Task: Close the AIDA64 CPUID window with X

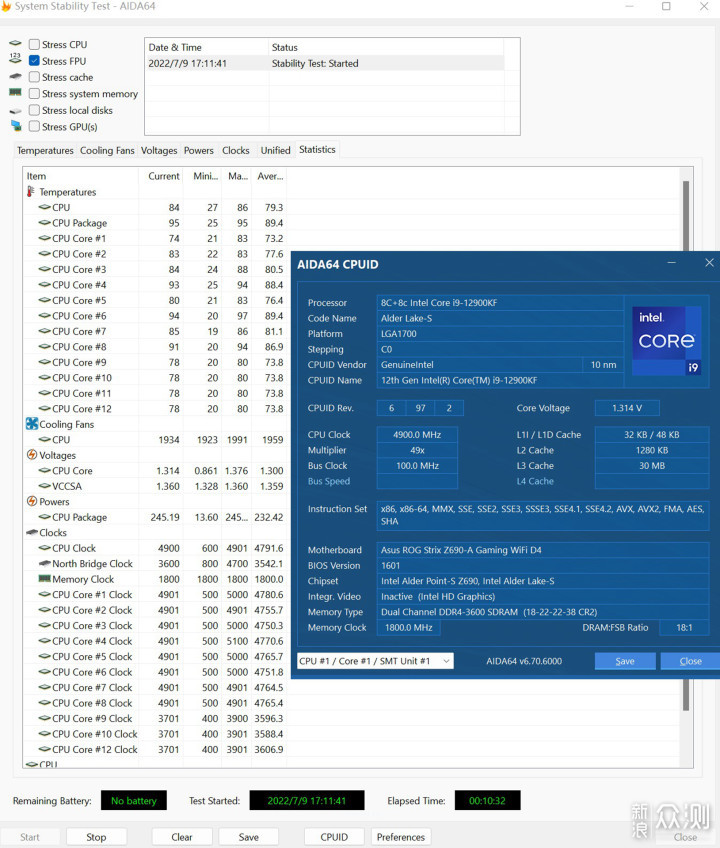Action: [709, 262]
